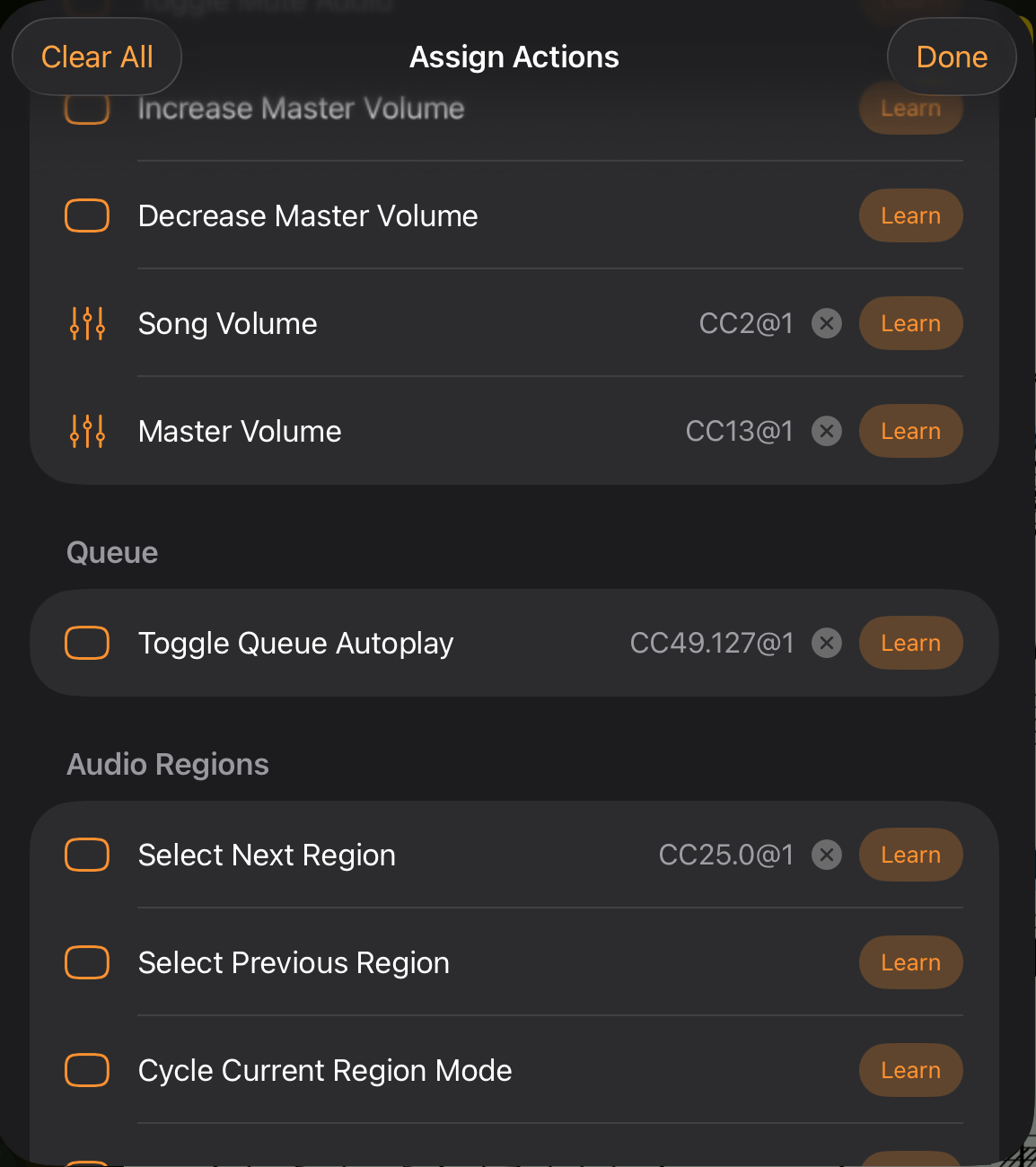Hit Learn for Select Previous Region

pyautogui.click(x=910, y=962)
